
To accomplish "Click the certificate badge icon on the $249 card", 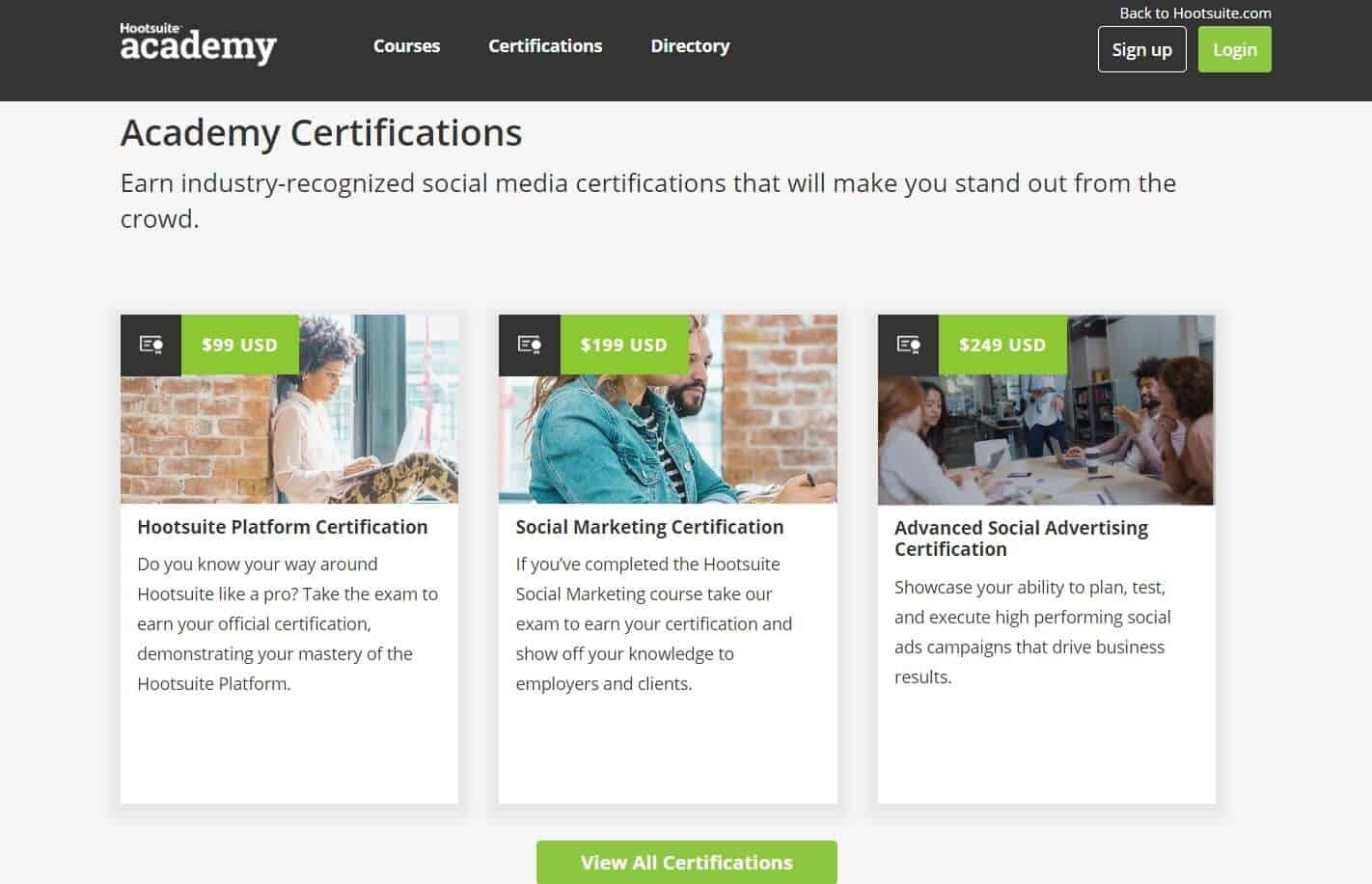I will [x=908, y=345].
